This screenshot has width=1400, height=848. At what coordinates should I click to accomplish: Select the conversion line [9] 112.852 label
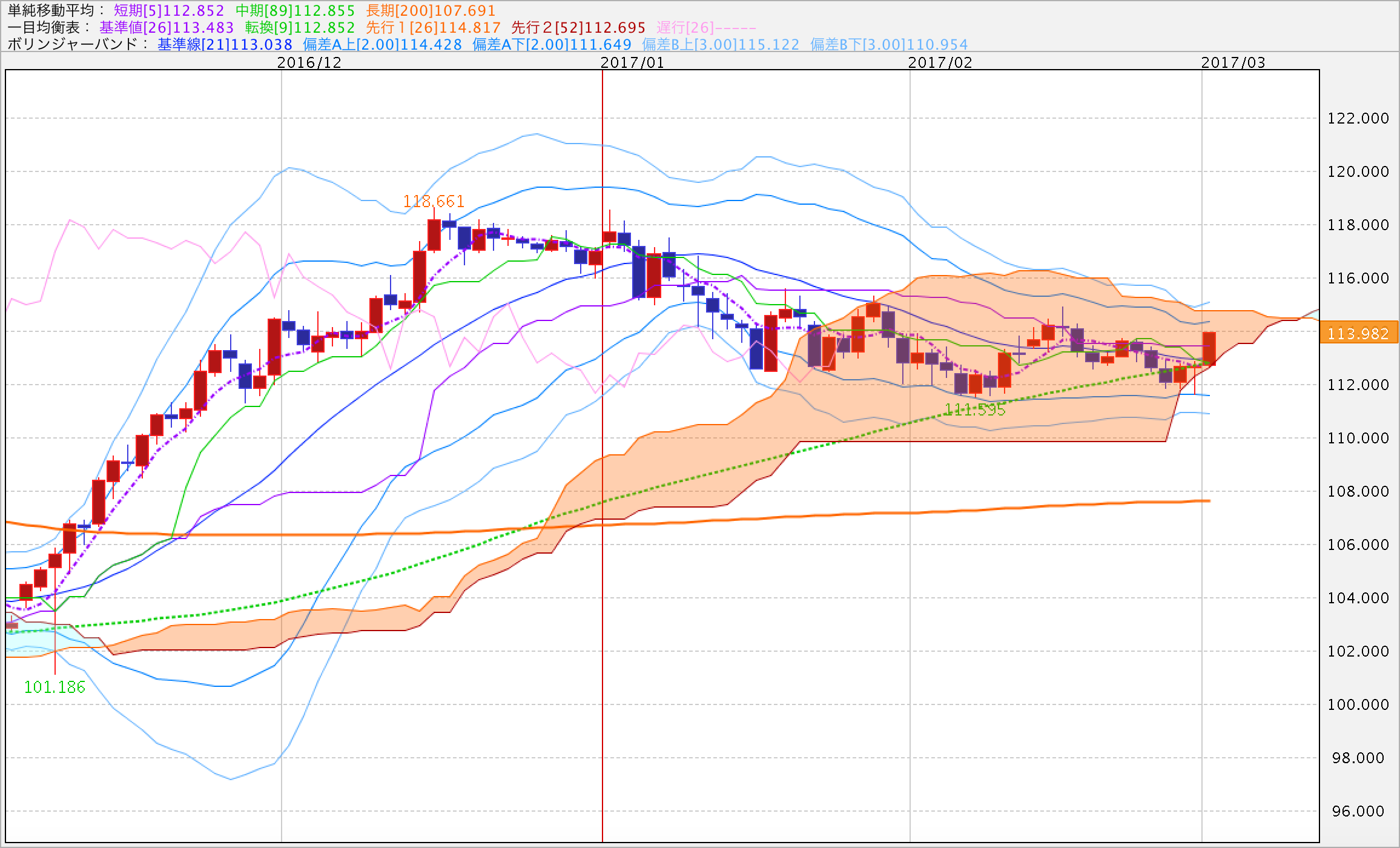tap(300, 28)
